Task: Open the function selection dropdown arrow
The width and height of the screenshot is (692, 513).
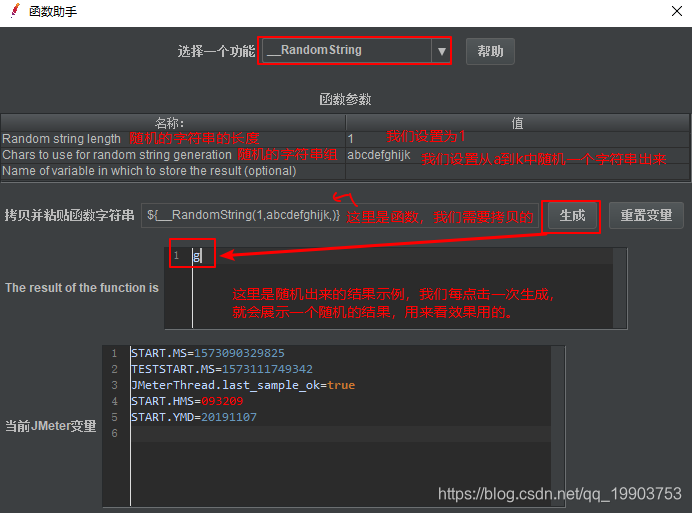Action: point(441,51)
